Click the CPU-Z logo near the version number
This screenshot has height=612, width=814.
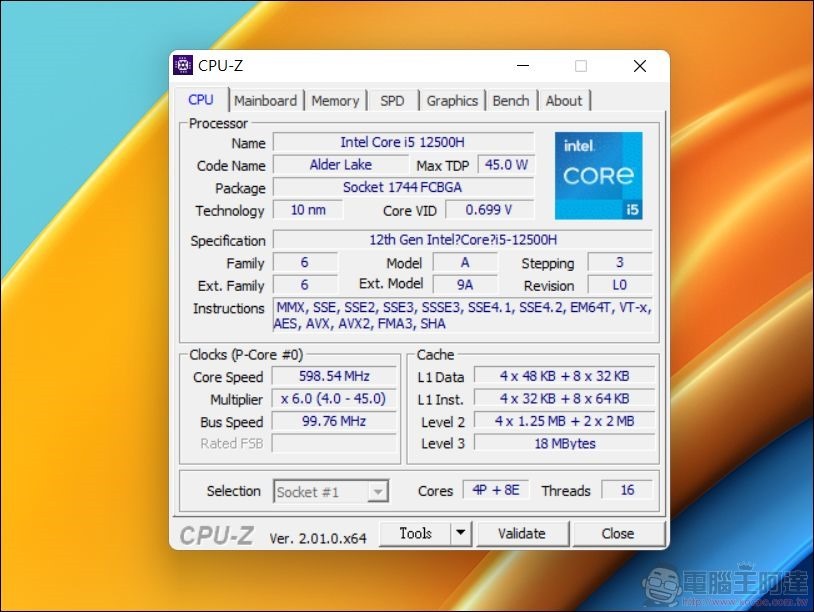(215, 534)
